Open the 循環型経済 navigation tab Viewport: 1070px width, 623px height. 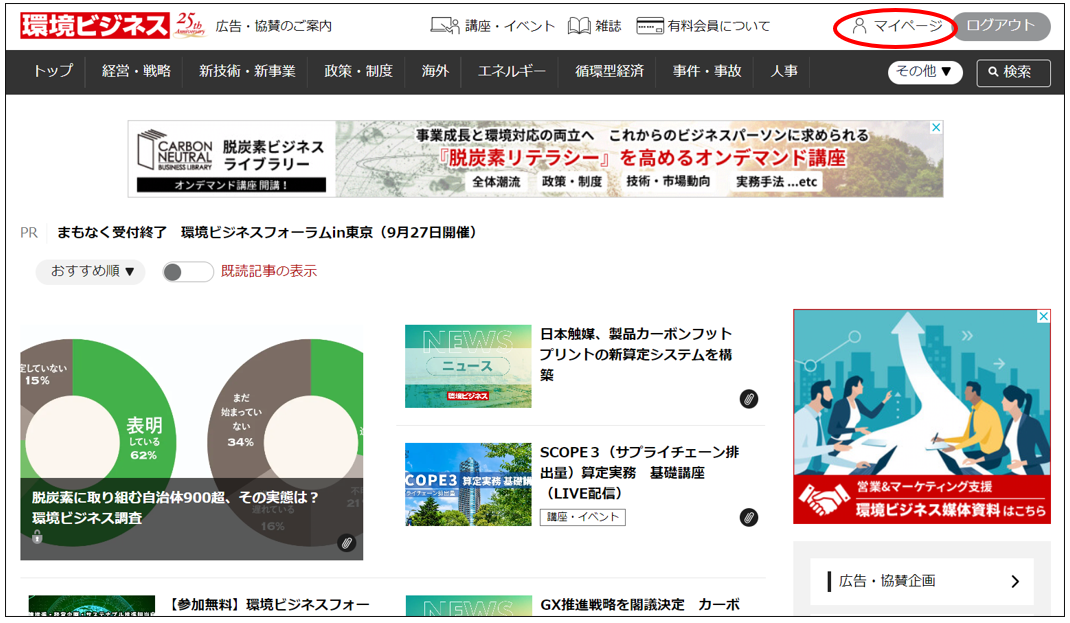tap(609, 71)
